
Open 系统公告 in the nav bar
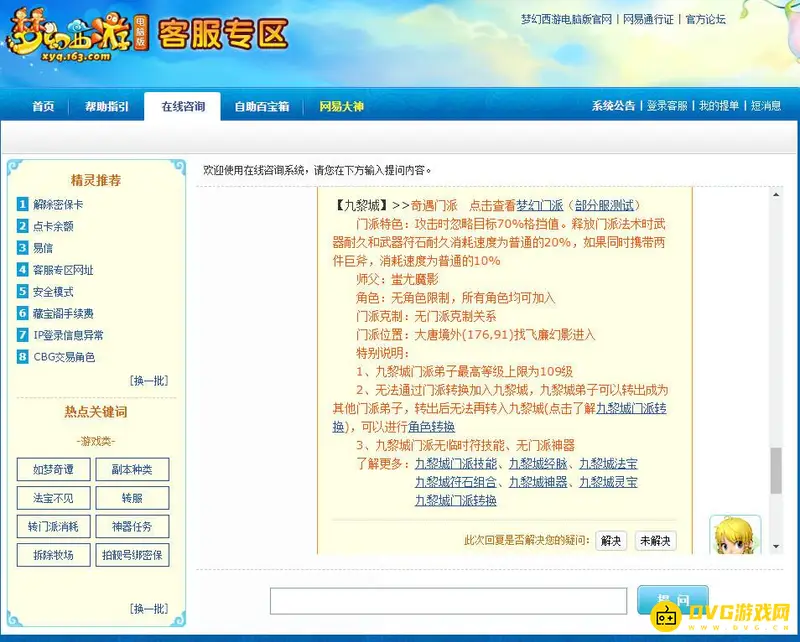[613, 106]
